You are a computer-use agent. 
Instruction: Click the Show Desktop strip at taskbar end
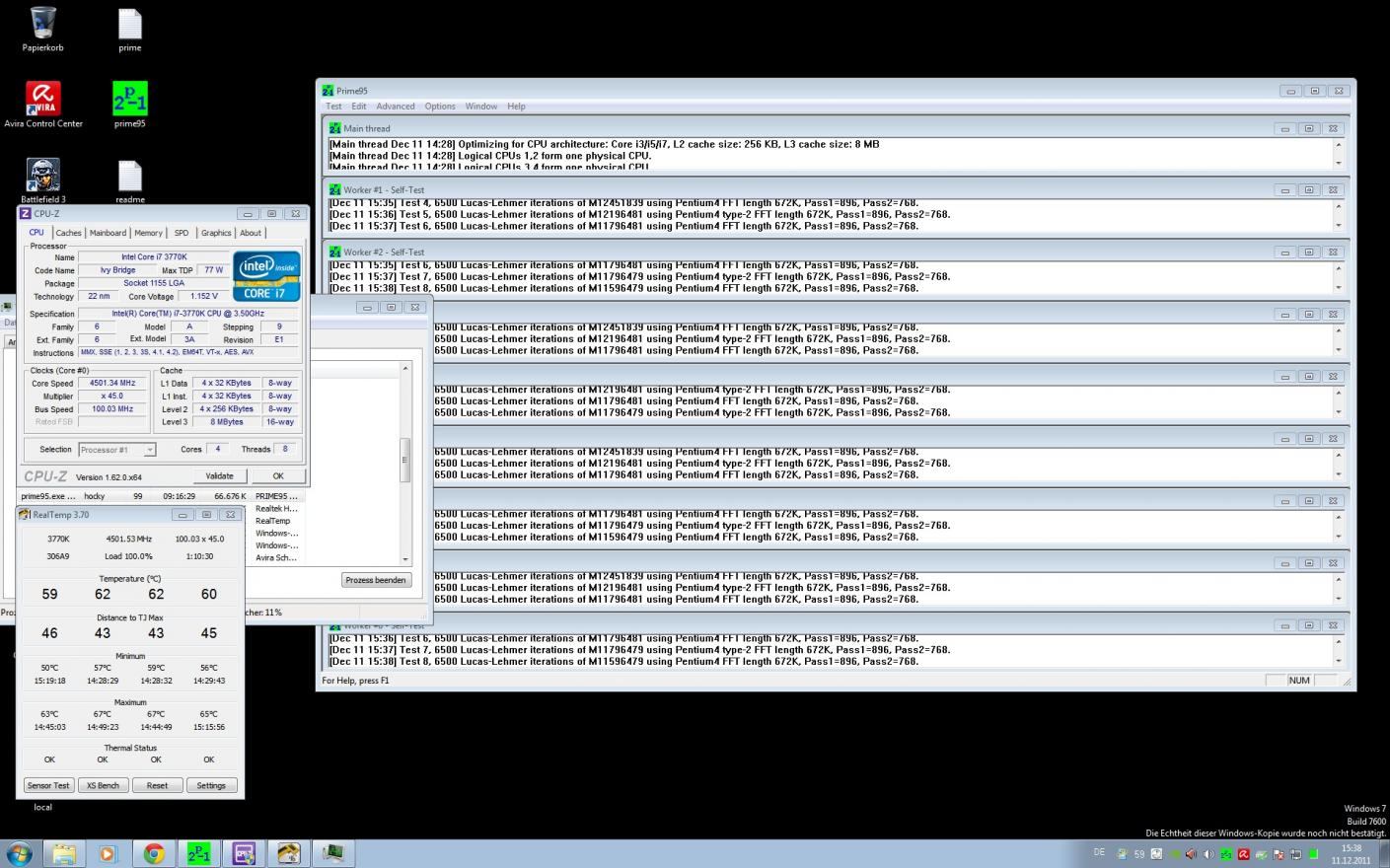(1383, 853)
